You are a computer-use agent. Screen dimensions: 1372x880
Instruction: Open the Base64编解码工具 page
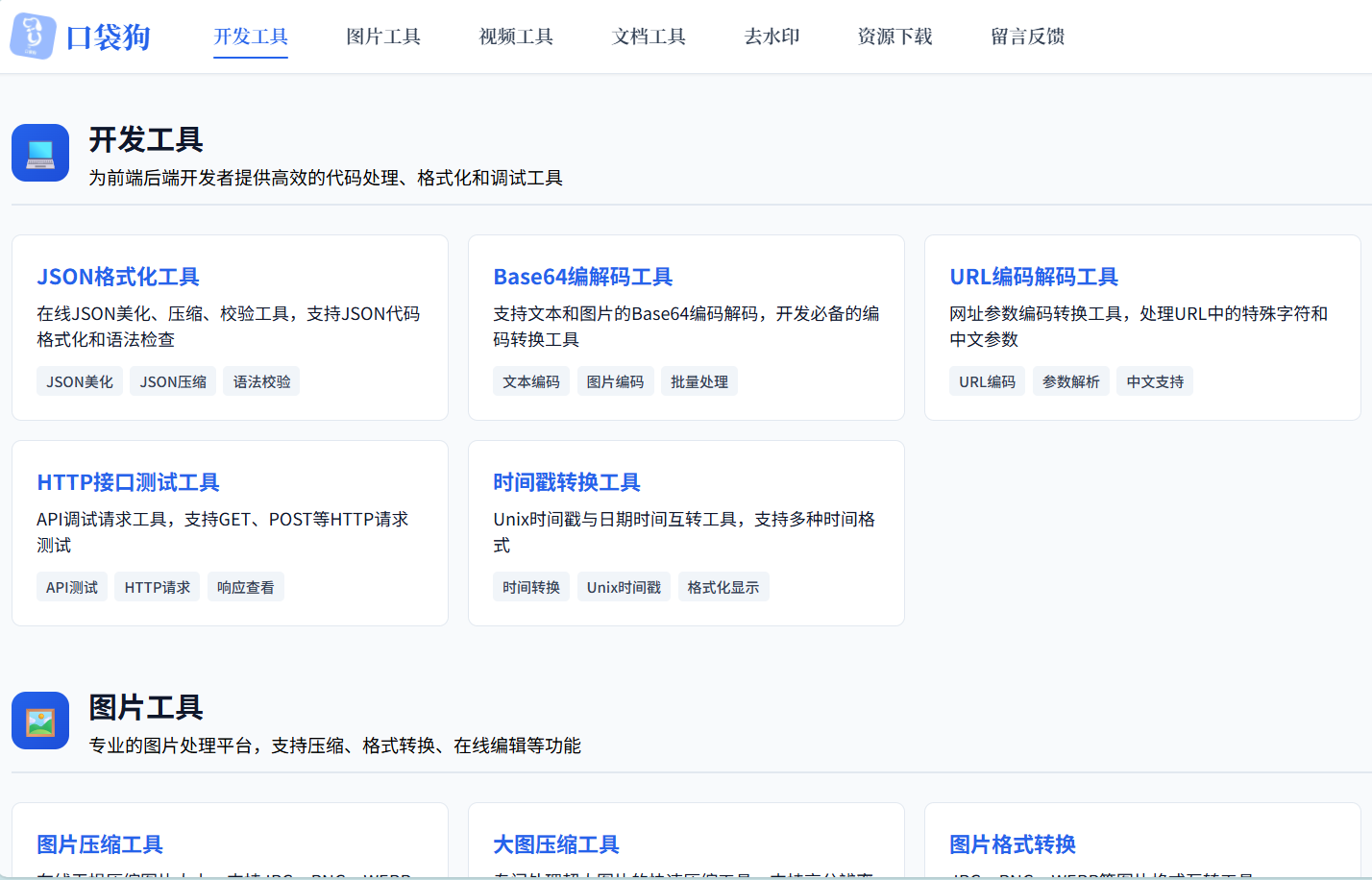click(581, 277)
